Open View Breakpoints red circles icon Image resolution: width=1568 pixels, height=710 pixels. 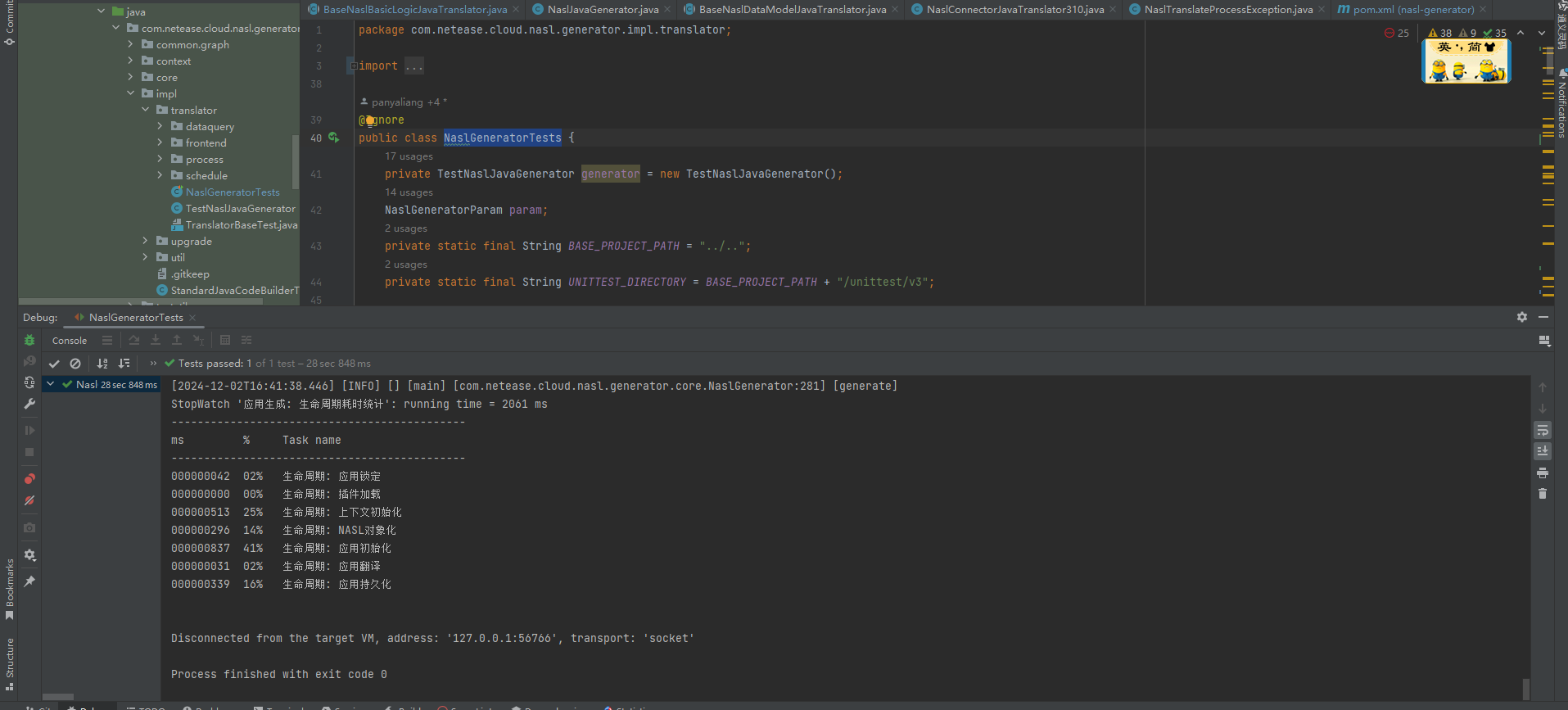coord(29,478)
